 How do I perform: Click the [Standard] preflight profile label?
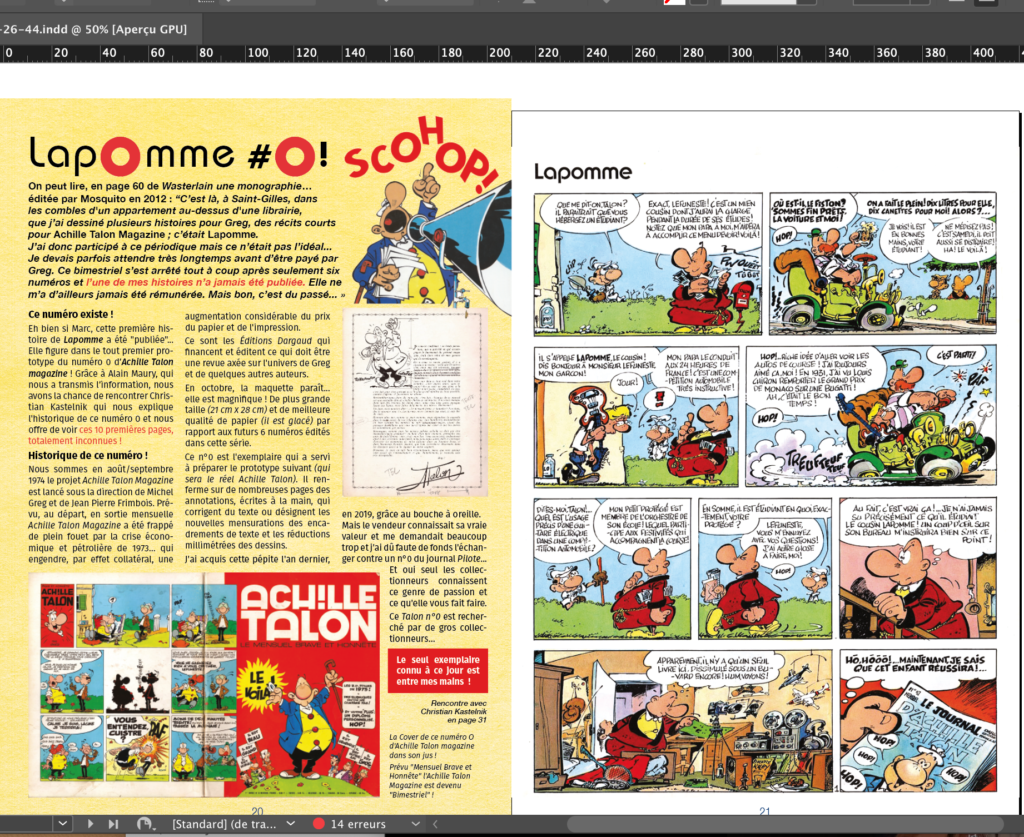224,824
